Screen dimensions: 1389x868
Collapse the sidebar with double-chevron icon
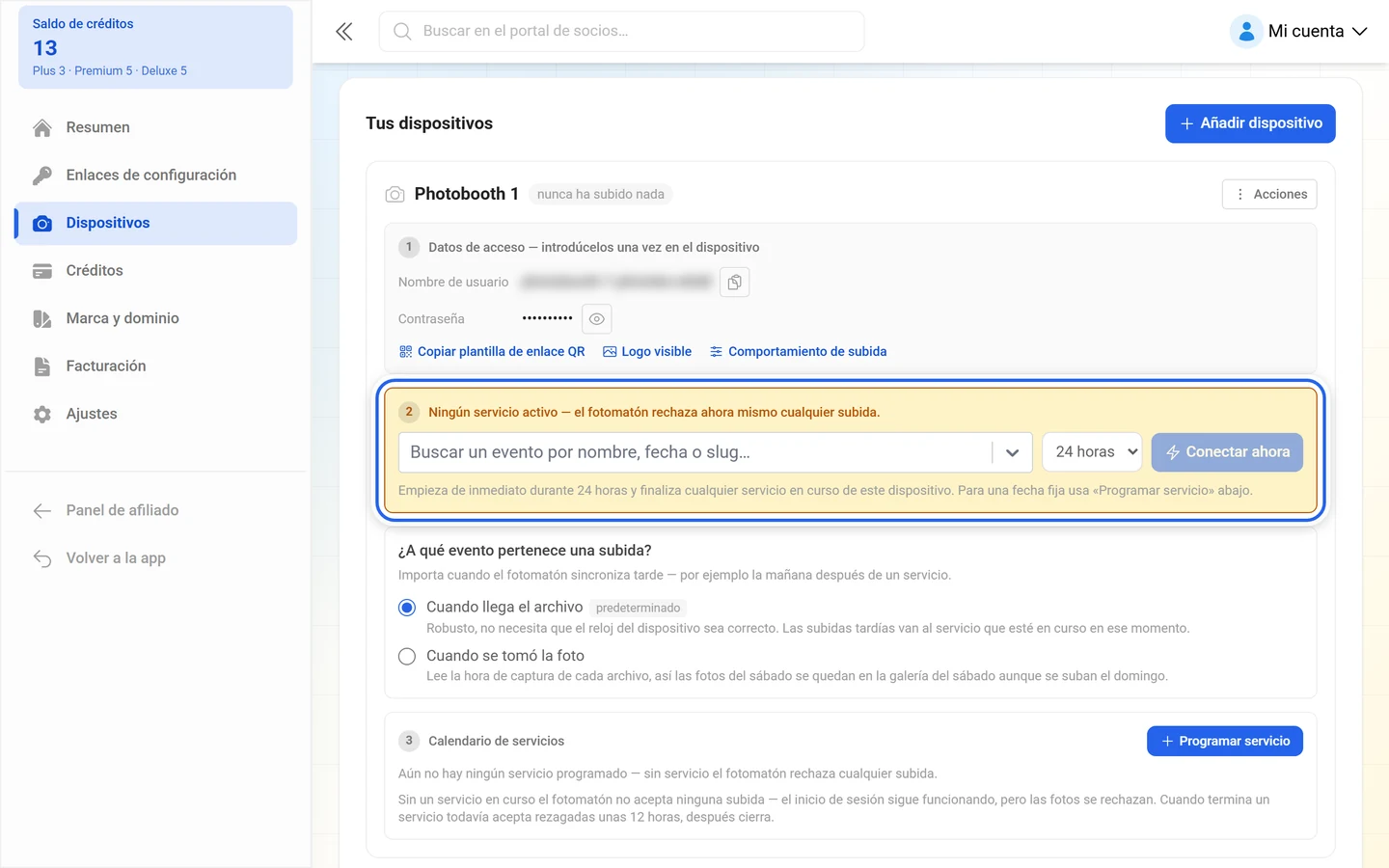344,32
